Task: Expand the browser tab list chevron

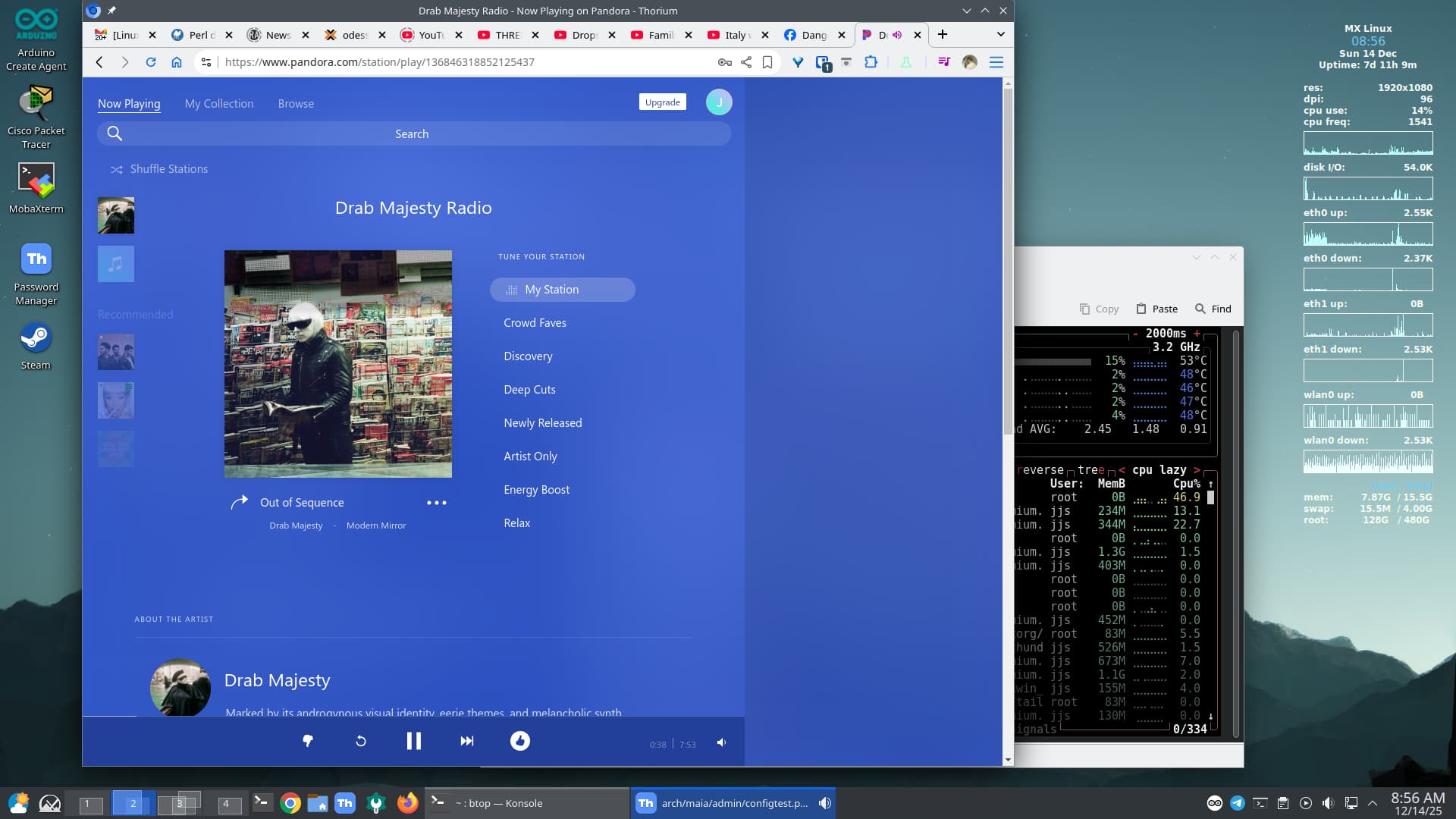Action: pos(1000,35)
